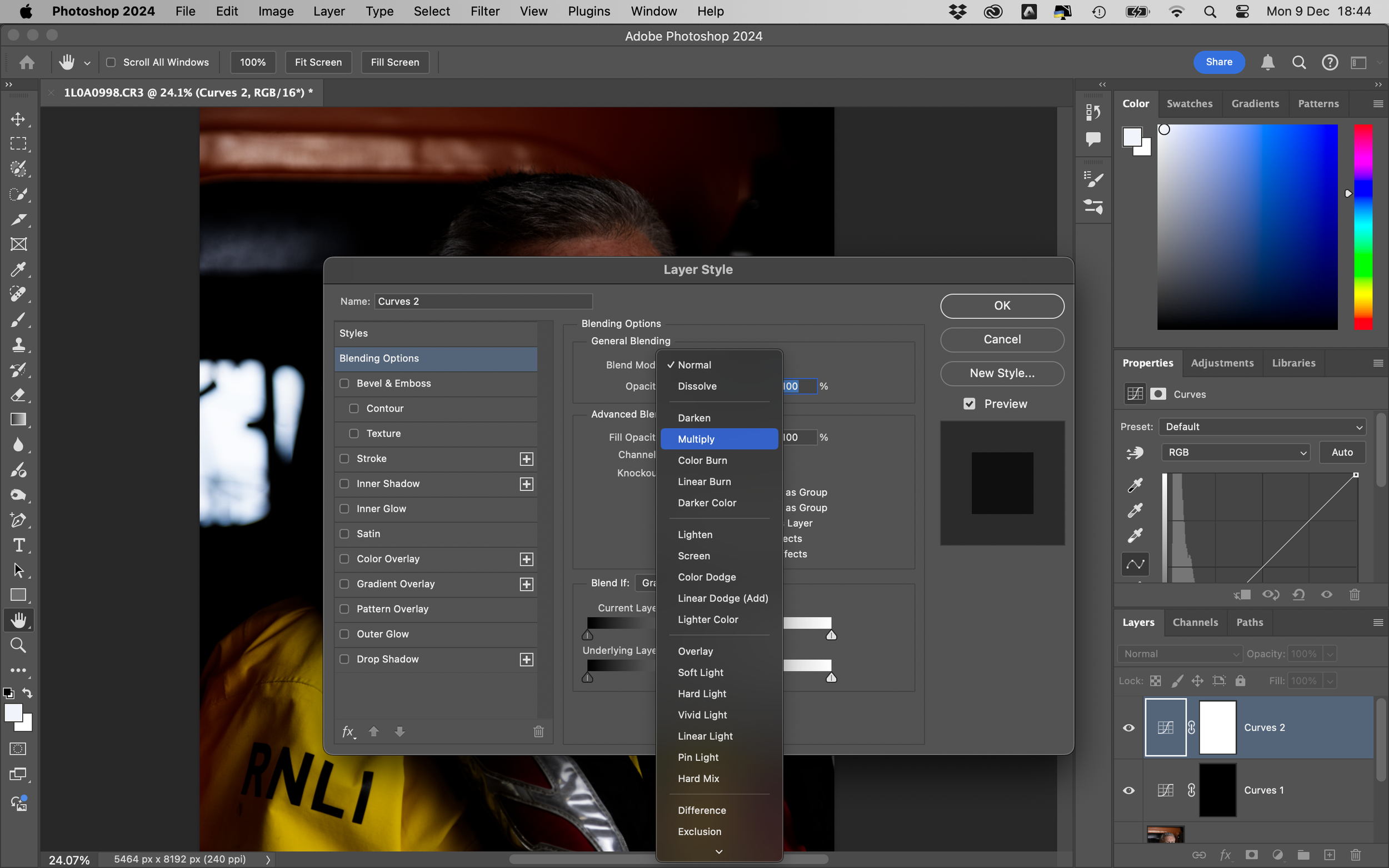Image resolution: width=1389 pixels, height=868 pixels.
Task: Open the Preset Default dropdown
Action: click(1262, 427)
